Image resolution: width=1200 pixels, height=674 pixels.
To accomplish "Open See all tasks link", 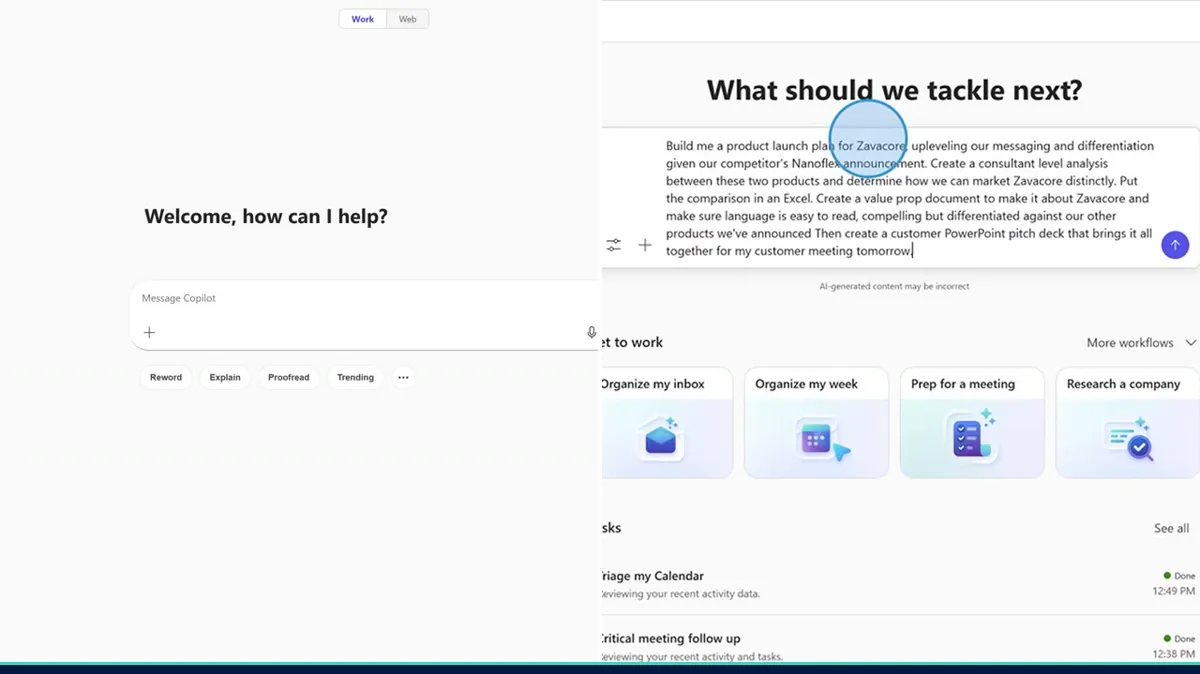I will click(x=1171, y=528).
